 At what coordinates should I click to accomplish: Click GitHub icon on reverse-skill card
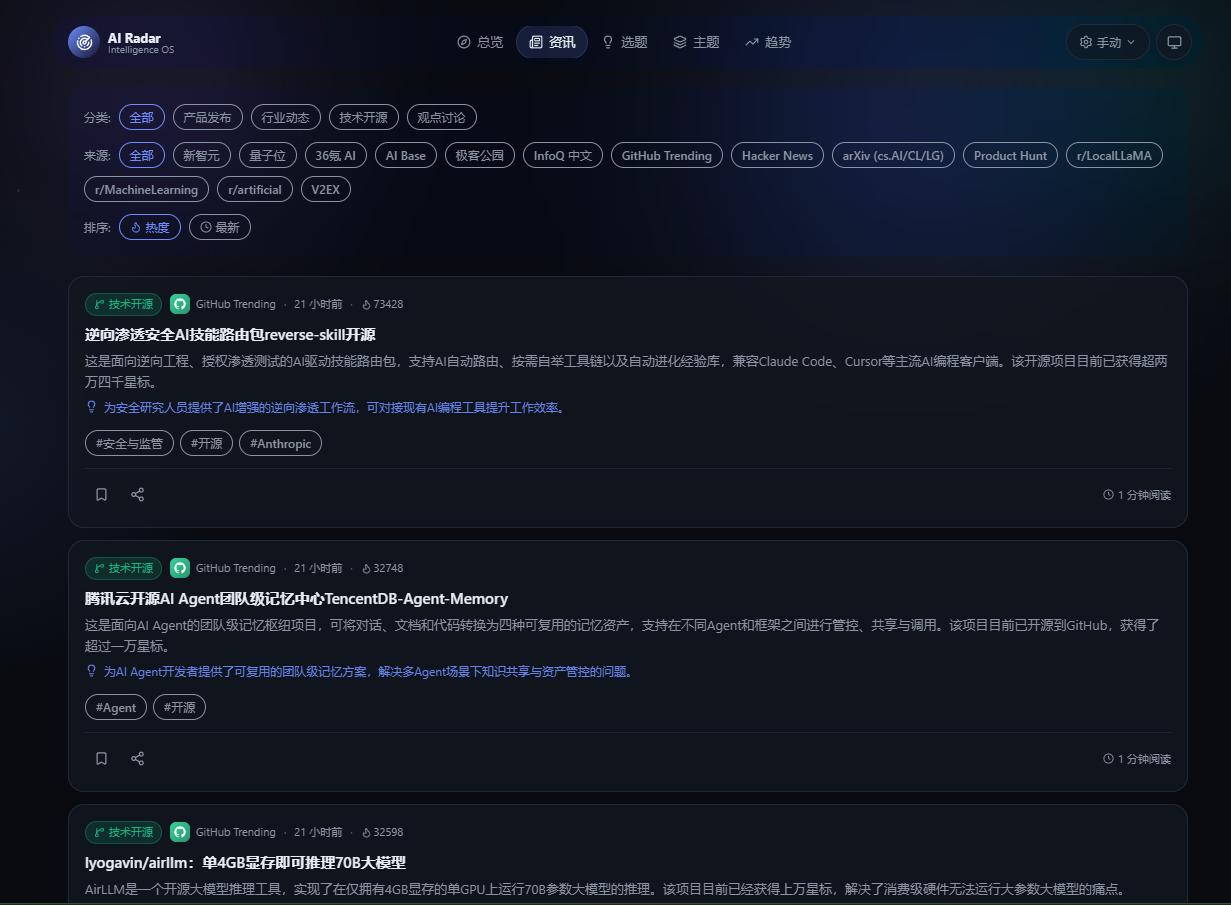[x=180, y=304]
